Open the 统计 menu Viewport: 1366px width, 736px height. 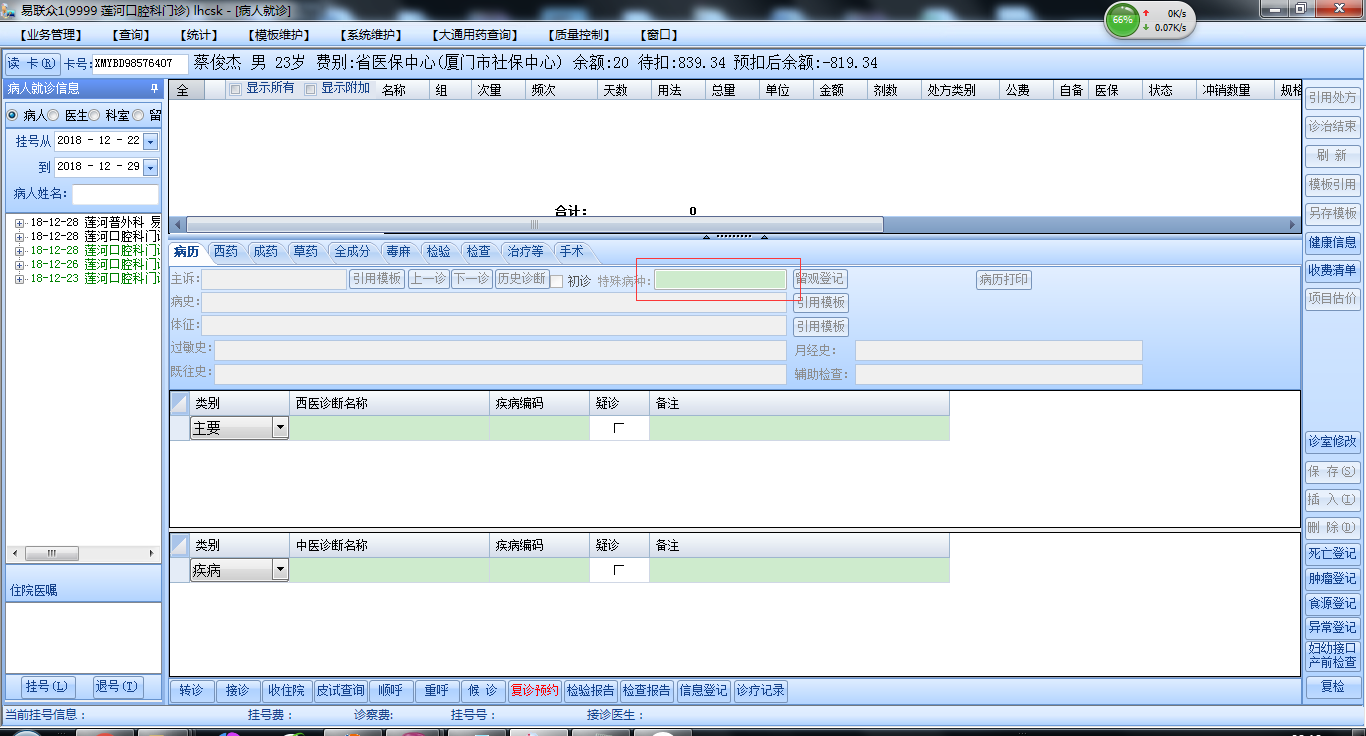tap(201, 35)
